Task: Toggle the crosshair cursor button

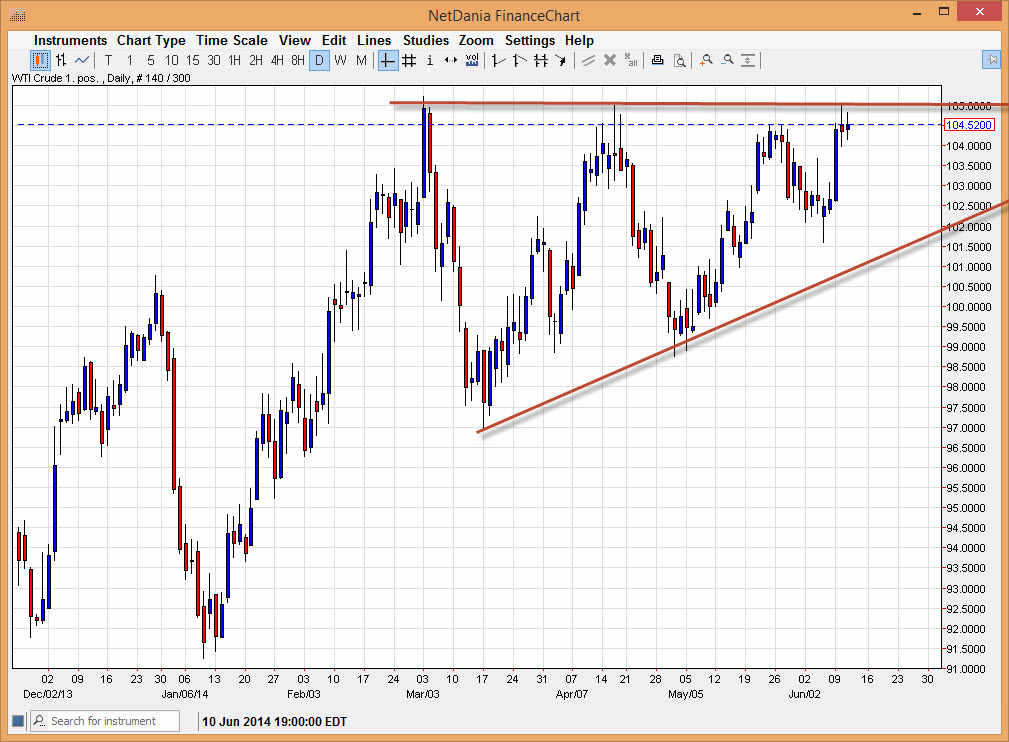Action: 388,60
